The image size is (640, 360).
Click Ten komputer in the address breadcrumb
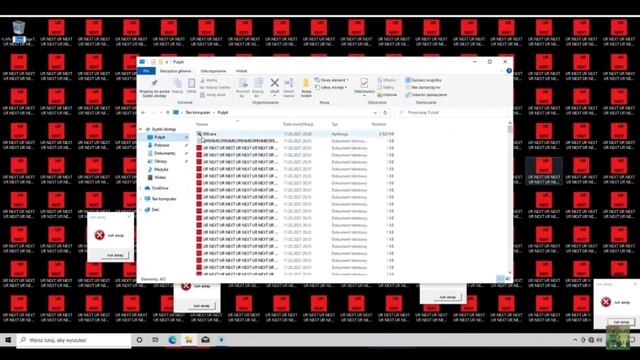point(198,112)
